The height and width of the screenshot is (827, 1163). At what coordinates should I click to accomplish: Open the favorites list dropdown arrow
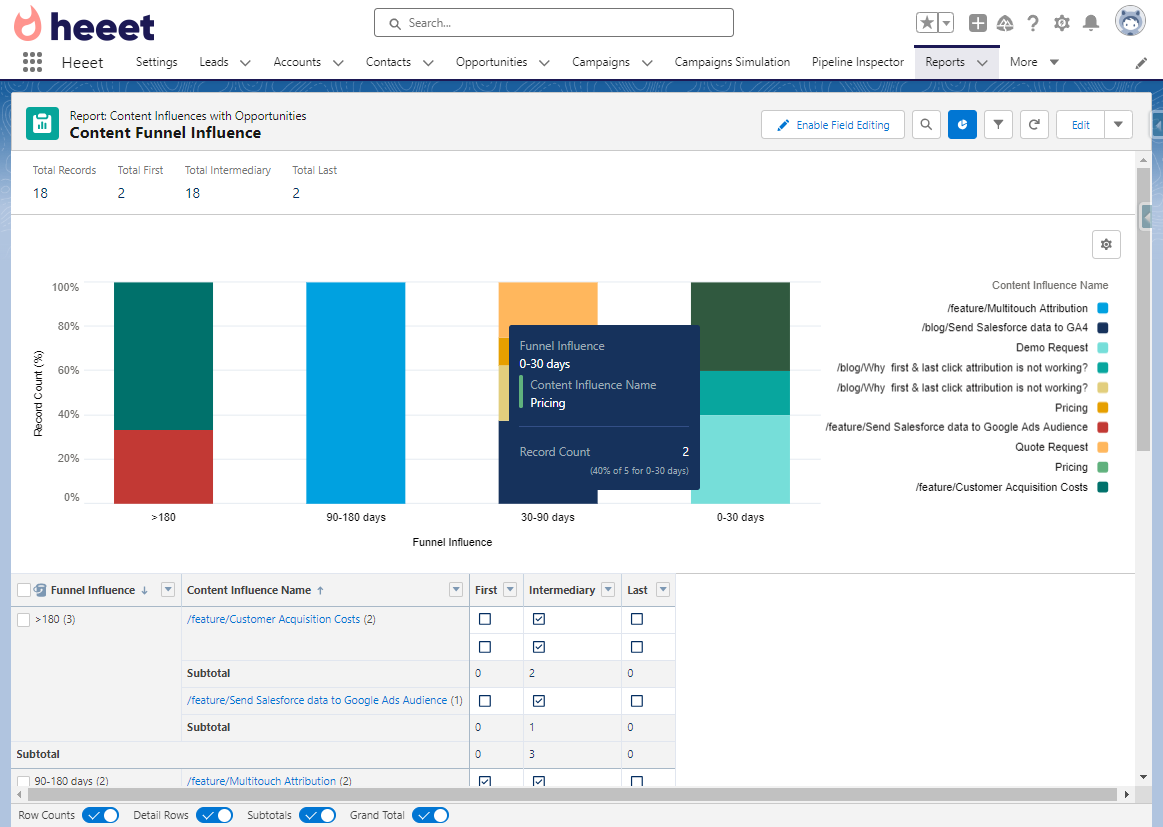[946, 23]
